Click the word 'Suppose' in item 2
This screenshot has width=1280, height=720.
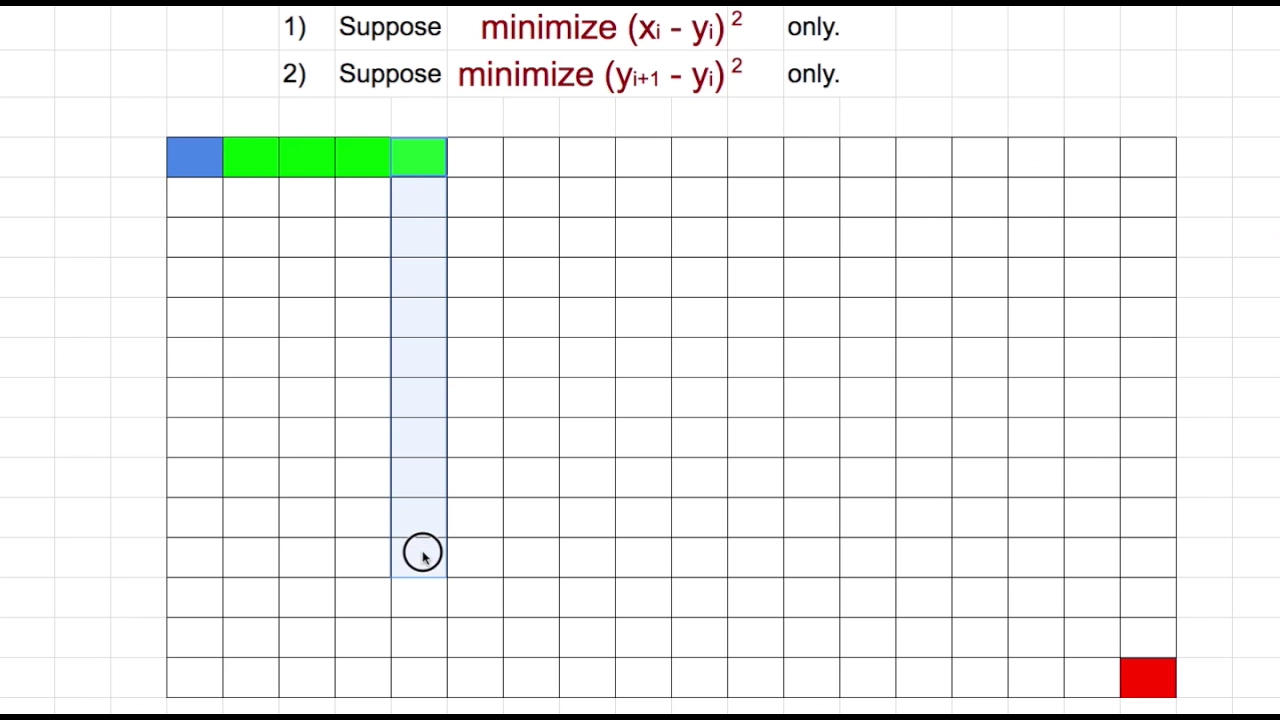pos(390,74)
